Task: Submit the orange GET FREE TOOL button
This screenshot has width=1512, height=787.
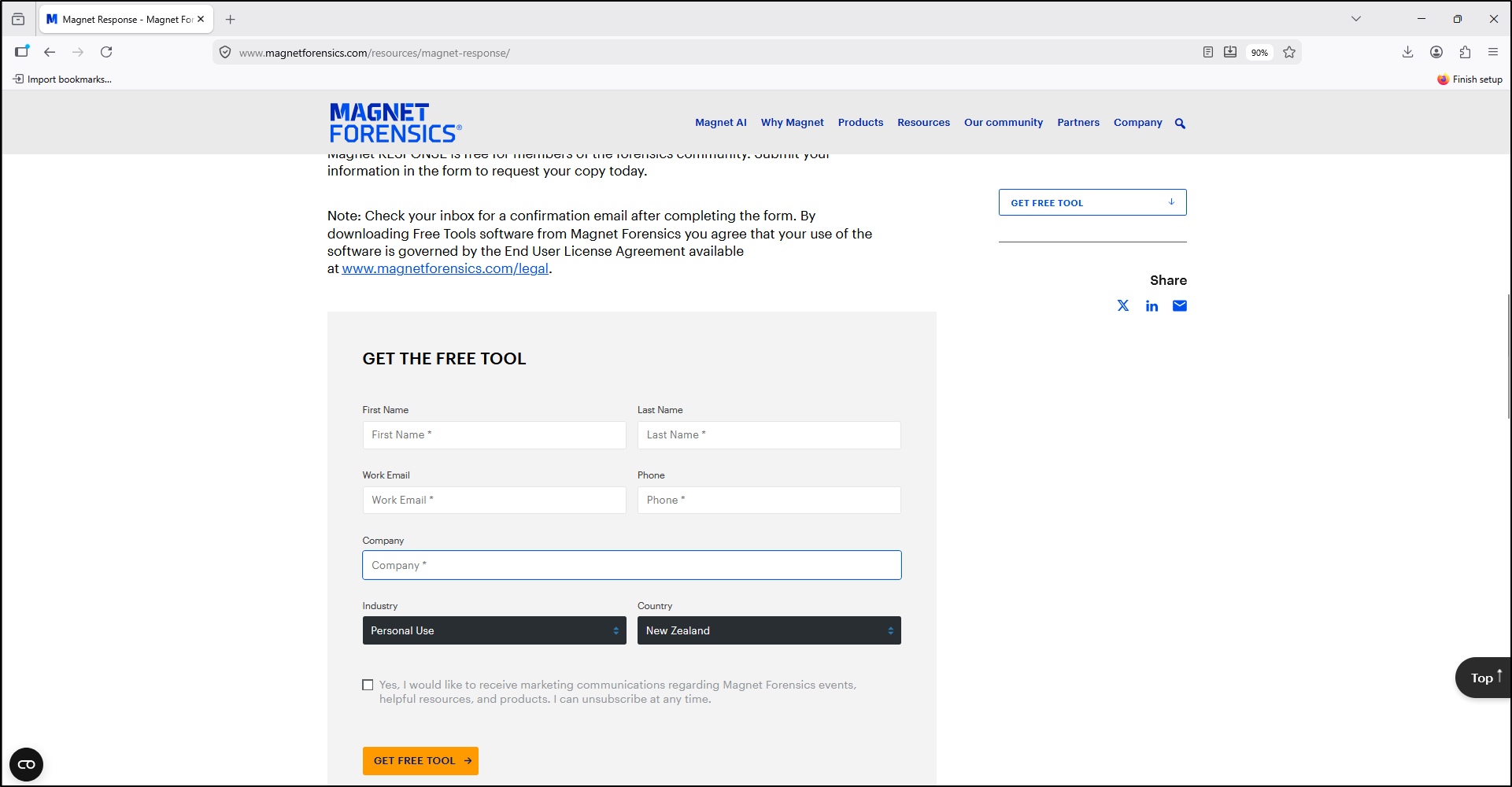Action: click(x=420, y=760)
